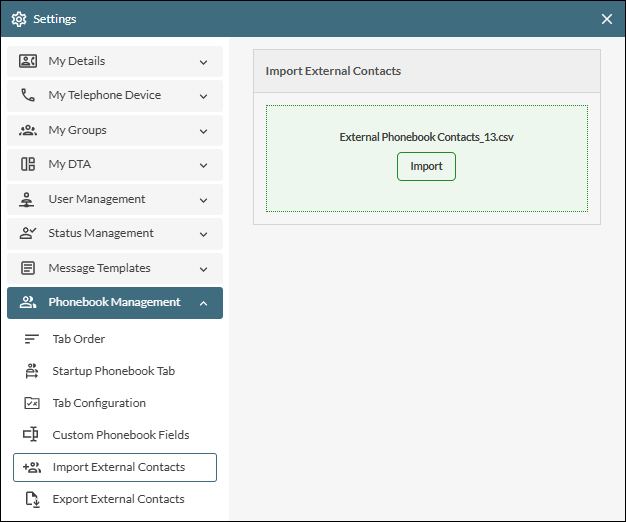Click the Status Management icon
The height and width of the screenshot is (522, 626).
click(x=28, y=234)
